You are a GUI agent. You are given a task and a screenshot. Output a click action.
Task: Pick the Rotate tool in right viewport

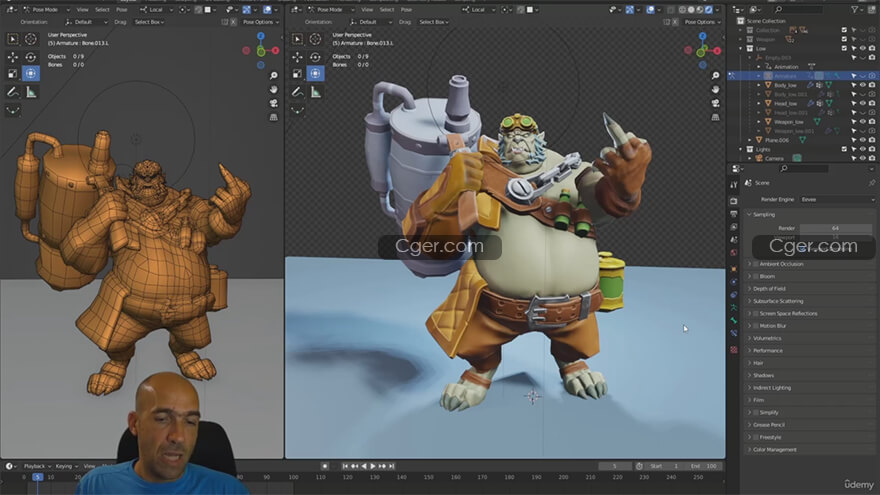315,57
